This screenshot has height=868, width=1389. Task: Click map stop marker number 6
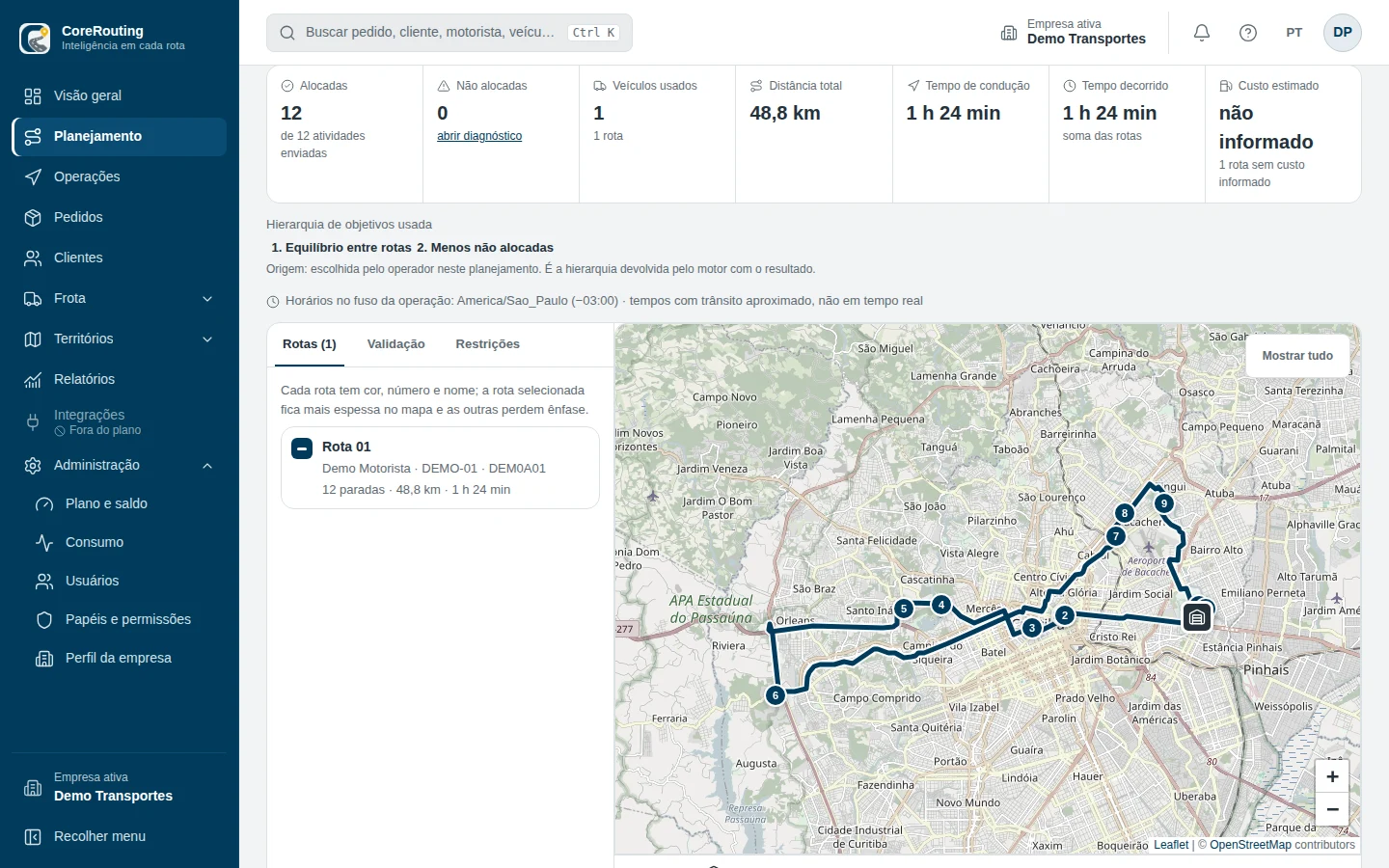point(776,694)
